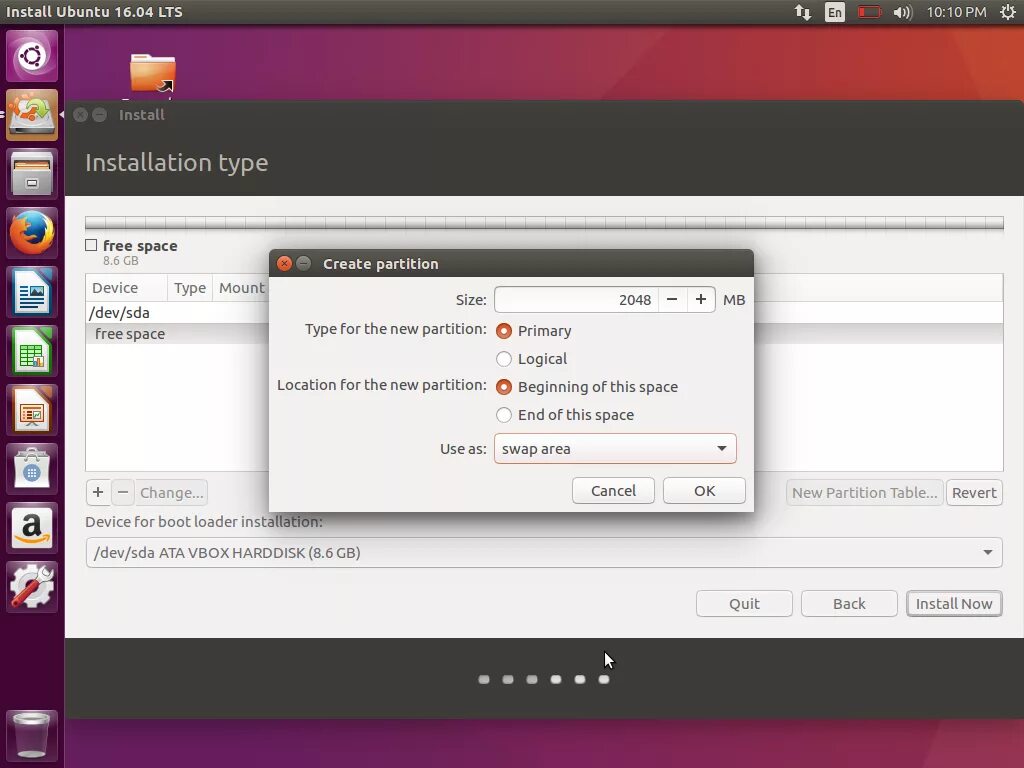
Task: Click the Ubiquity installer launcher icon
Action: point(32,115)
